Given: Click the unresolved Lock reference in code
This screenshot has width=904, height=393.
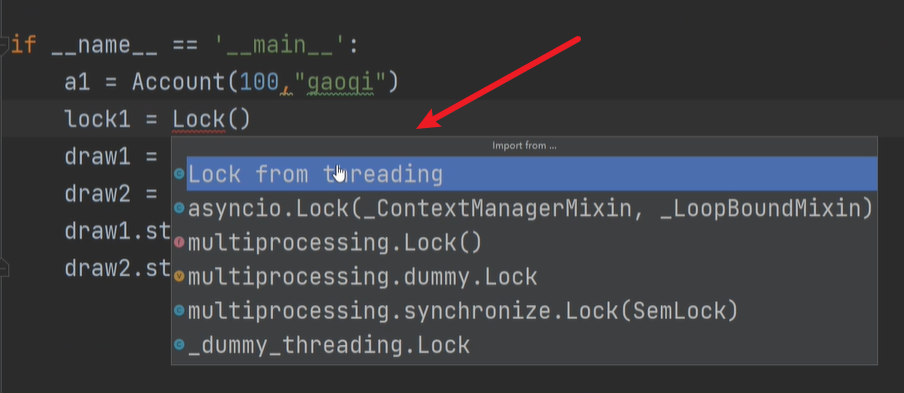Looking at the screenshot, I should (199, 119).
